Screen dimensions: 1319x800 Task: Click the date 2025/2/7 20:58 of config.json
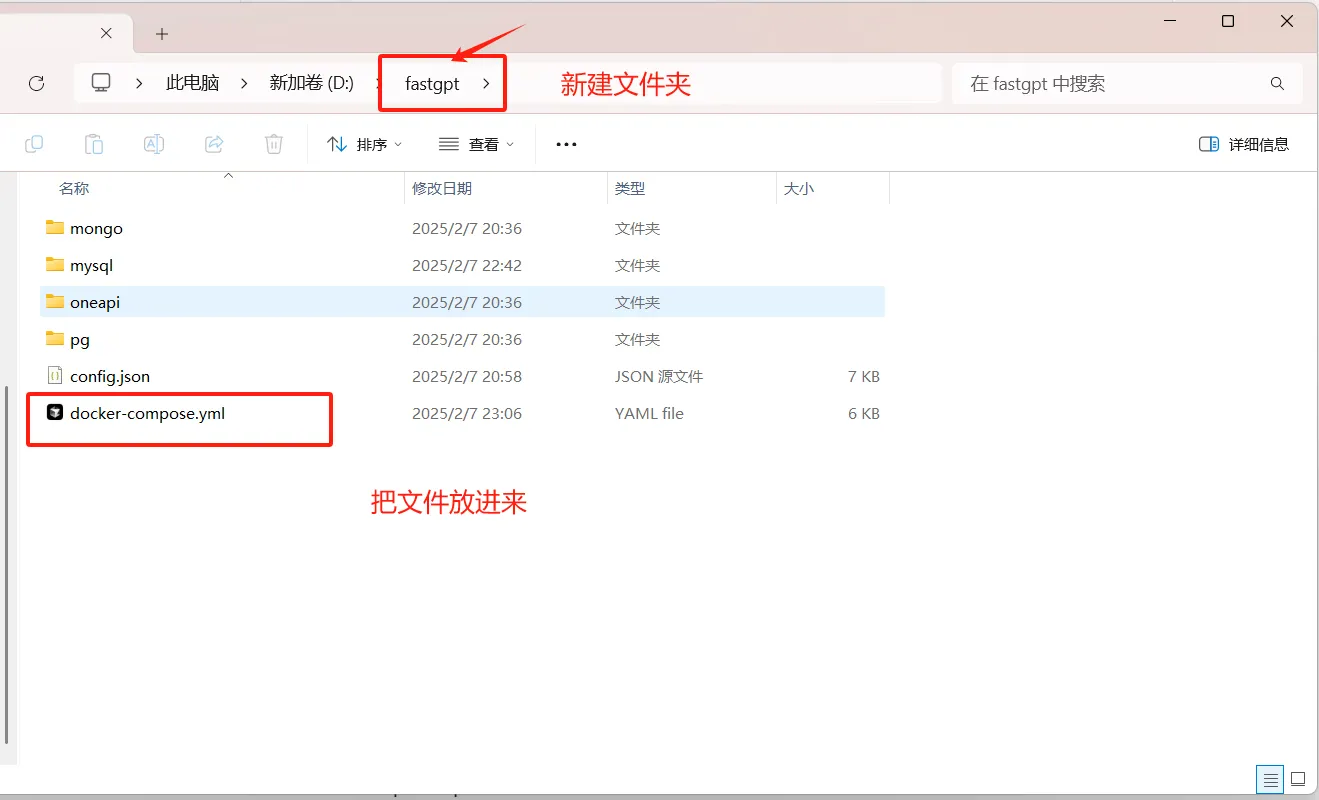point(467,376)
